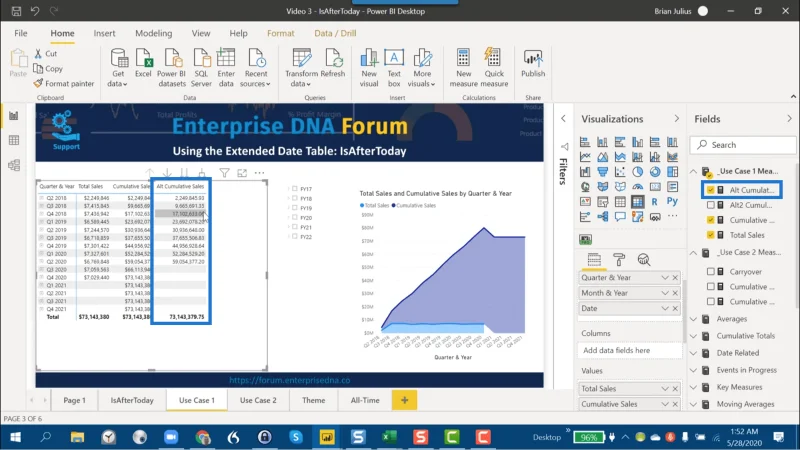Select the scatter chart visualization
Image resolution: width=800 pixels, height=450 pixels.
(620, 172)
